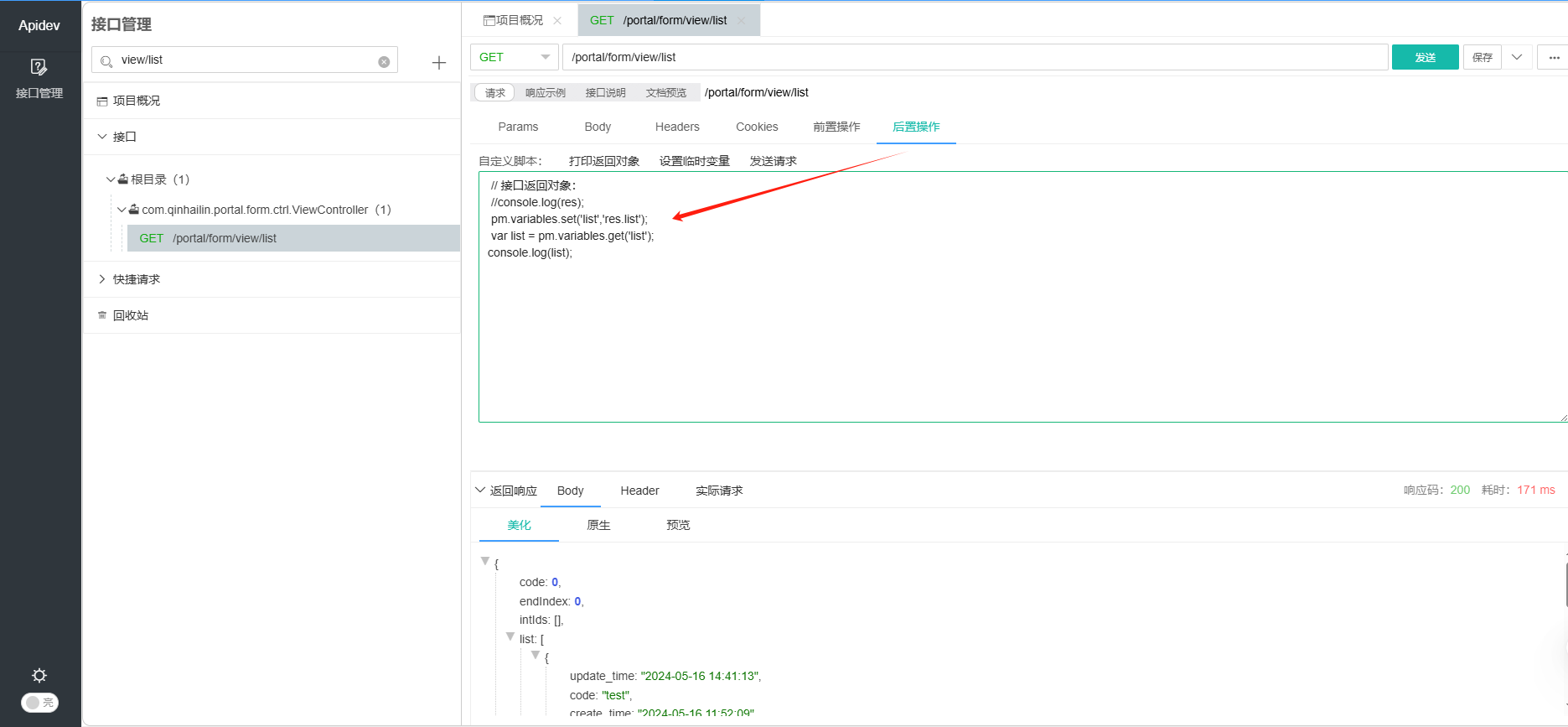The height and width of the screenshot is (727, 1568).
Task: Click the script editor resize handle
Action: (x=1563, y=418)
